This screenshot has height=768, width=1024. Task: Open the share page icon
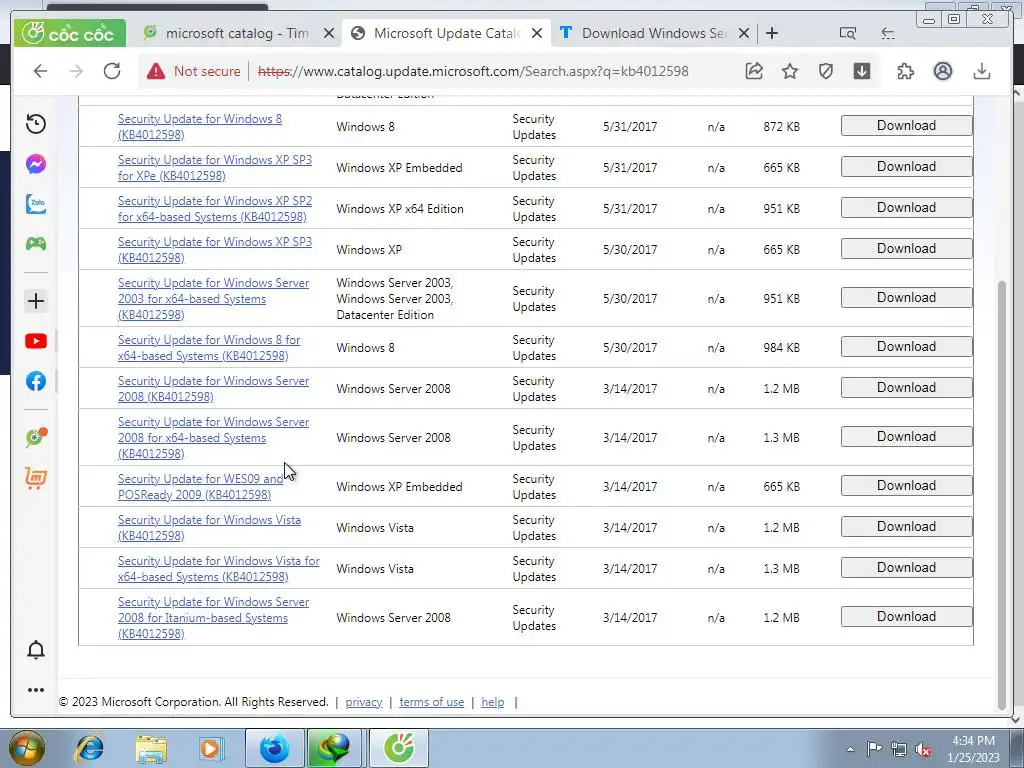tap(754, 71)
